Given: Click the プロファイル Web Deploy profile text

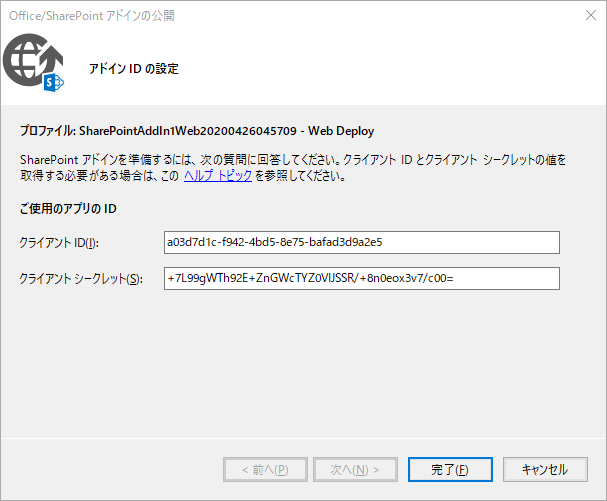Looking at the screenshot, I should click(197, 131).
